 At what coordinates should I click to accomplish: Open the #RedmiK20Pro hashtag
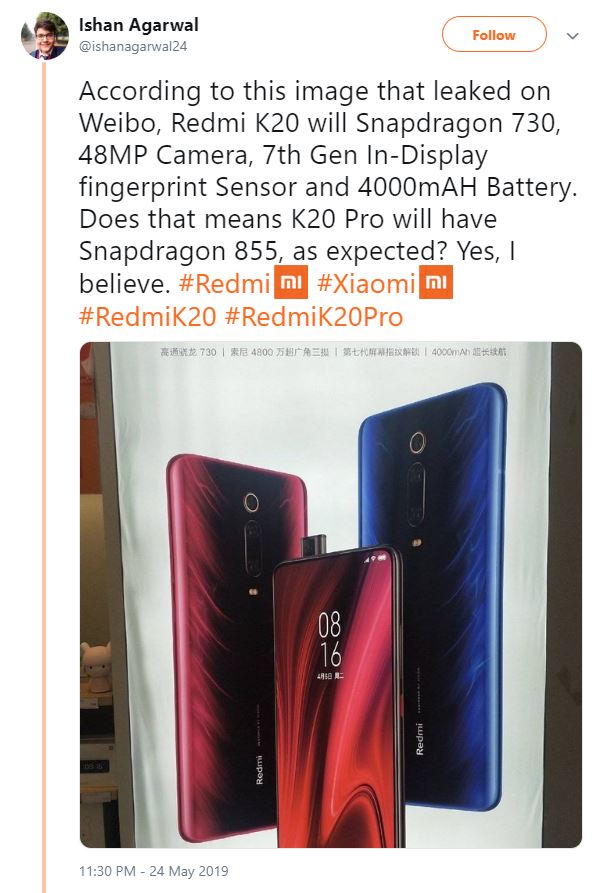pos(314,316)
